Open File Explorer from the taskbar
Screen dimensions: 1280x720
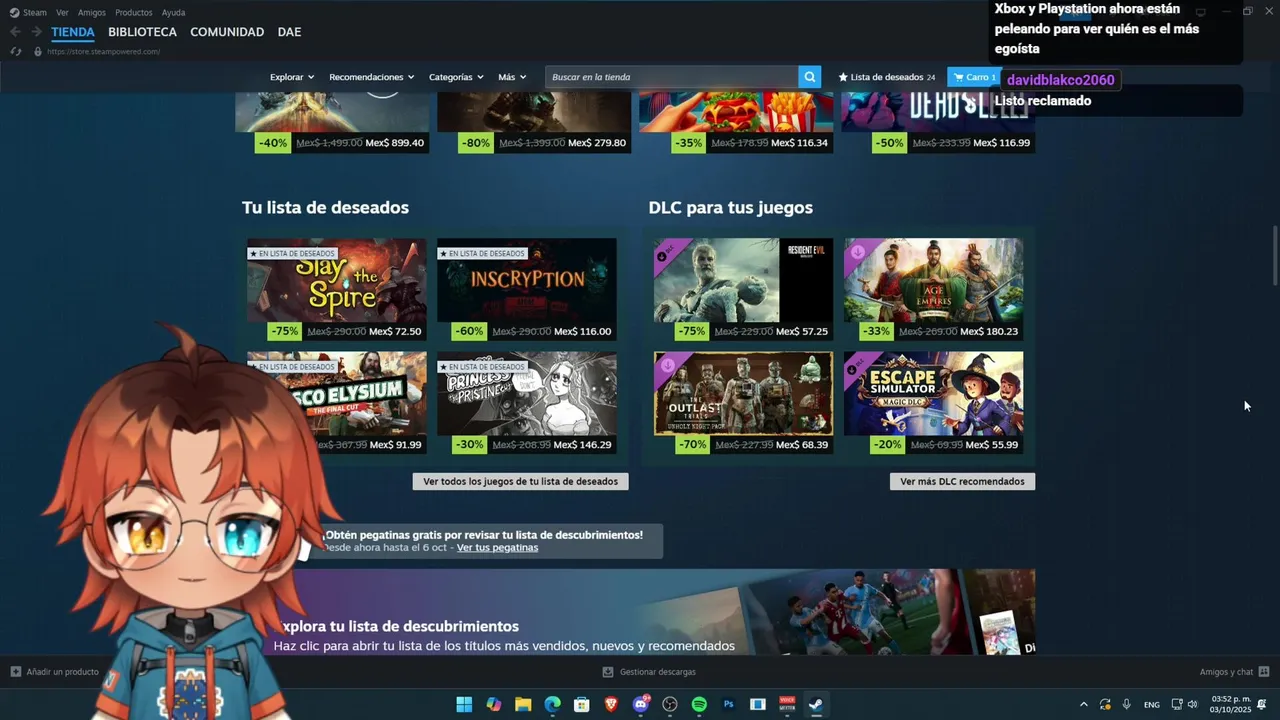(523, 704)
